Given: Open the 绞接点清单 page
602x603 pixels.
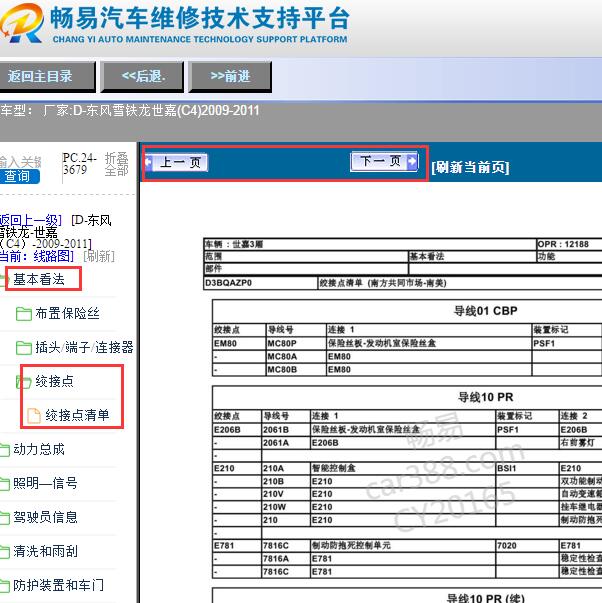Looking at the screenshot, I should (x=77, y=415).
